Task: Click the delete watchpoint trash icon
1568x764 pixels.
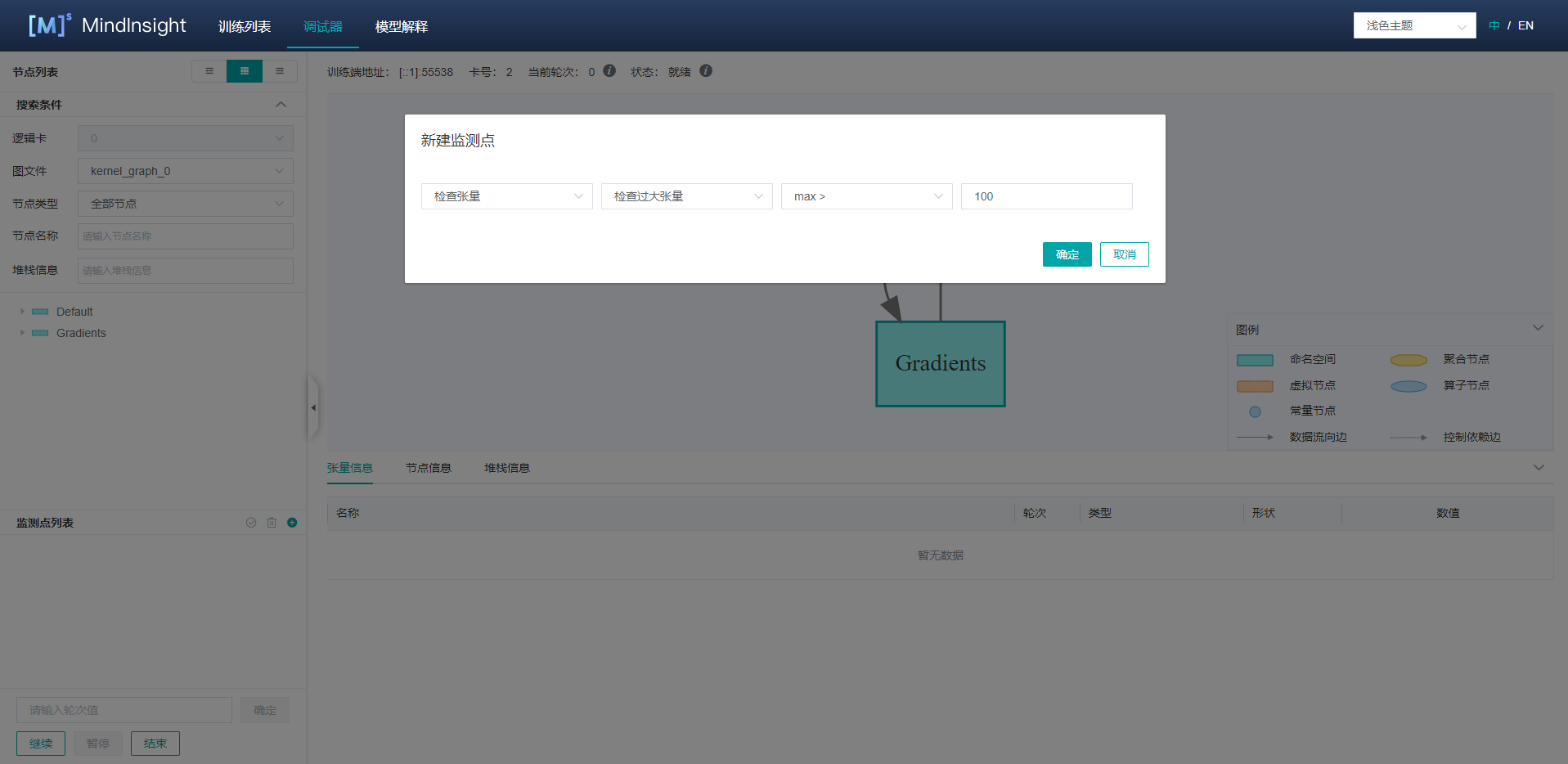Action: [272, 523]
